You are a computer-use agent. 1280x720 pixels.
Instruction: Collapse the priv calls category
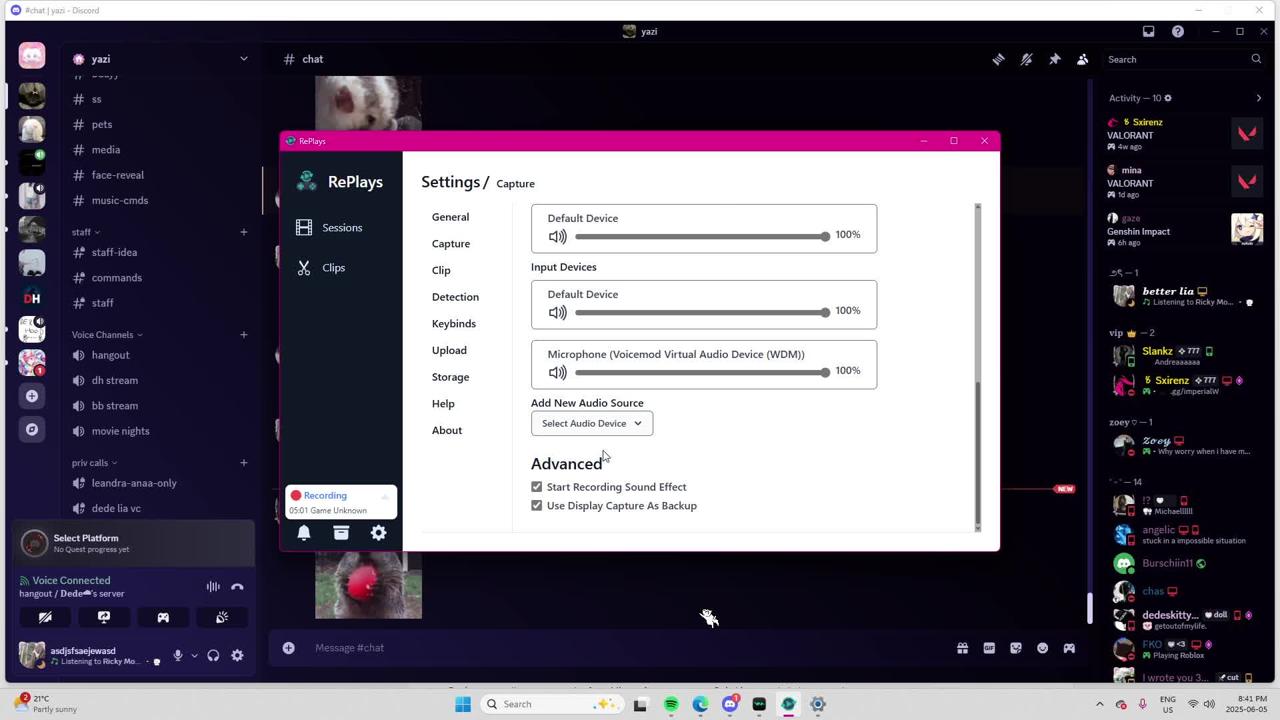94,463
